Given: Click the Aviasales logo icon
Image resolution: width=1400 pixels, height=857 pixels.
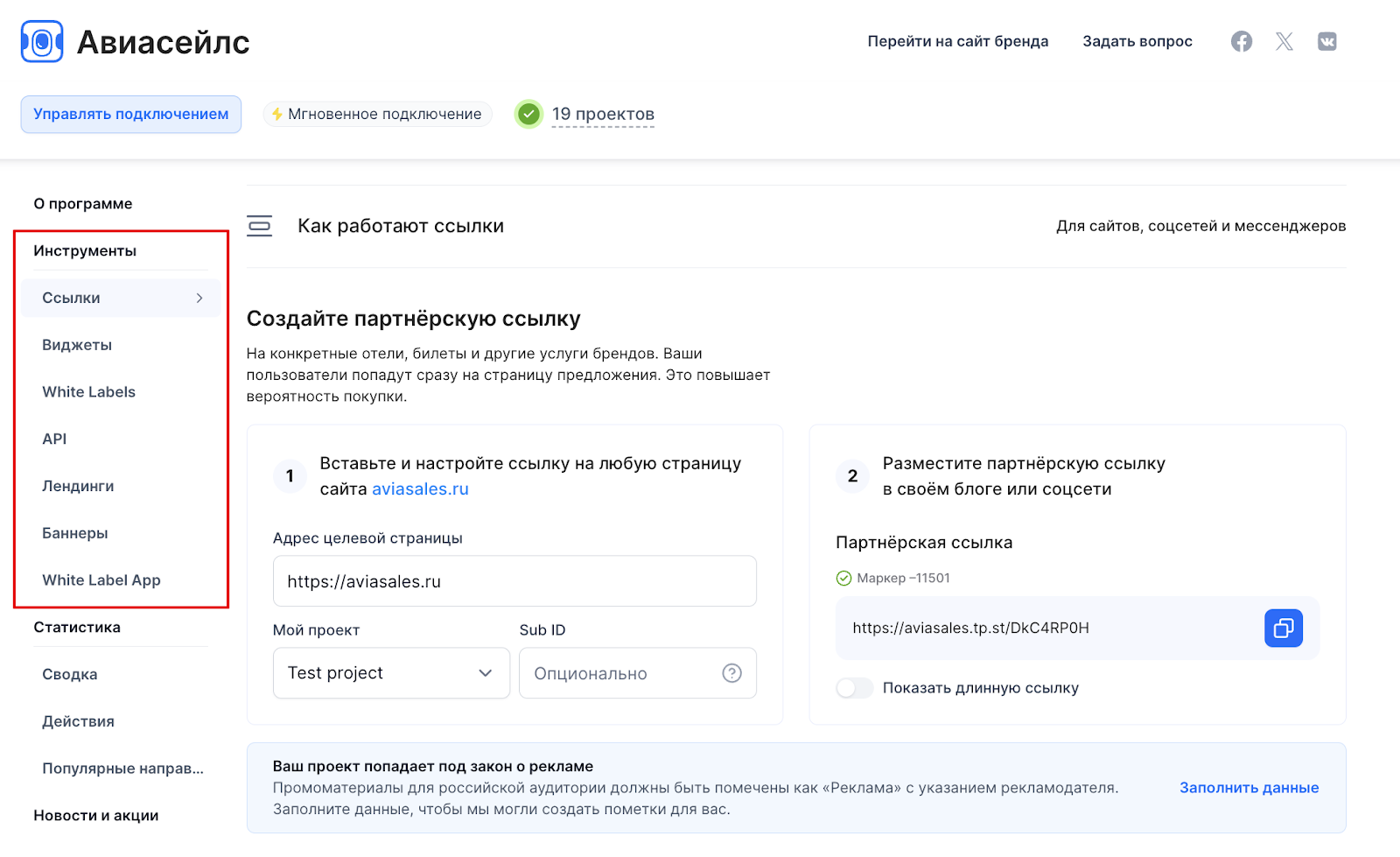Looking at the screenshot, I should 42,42.
